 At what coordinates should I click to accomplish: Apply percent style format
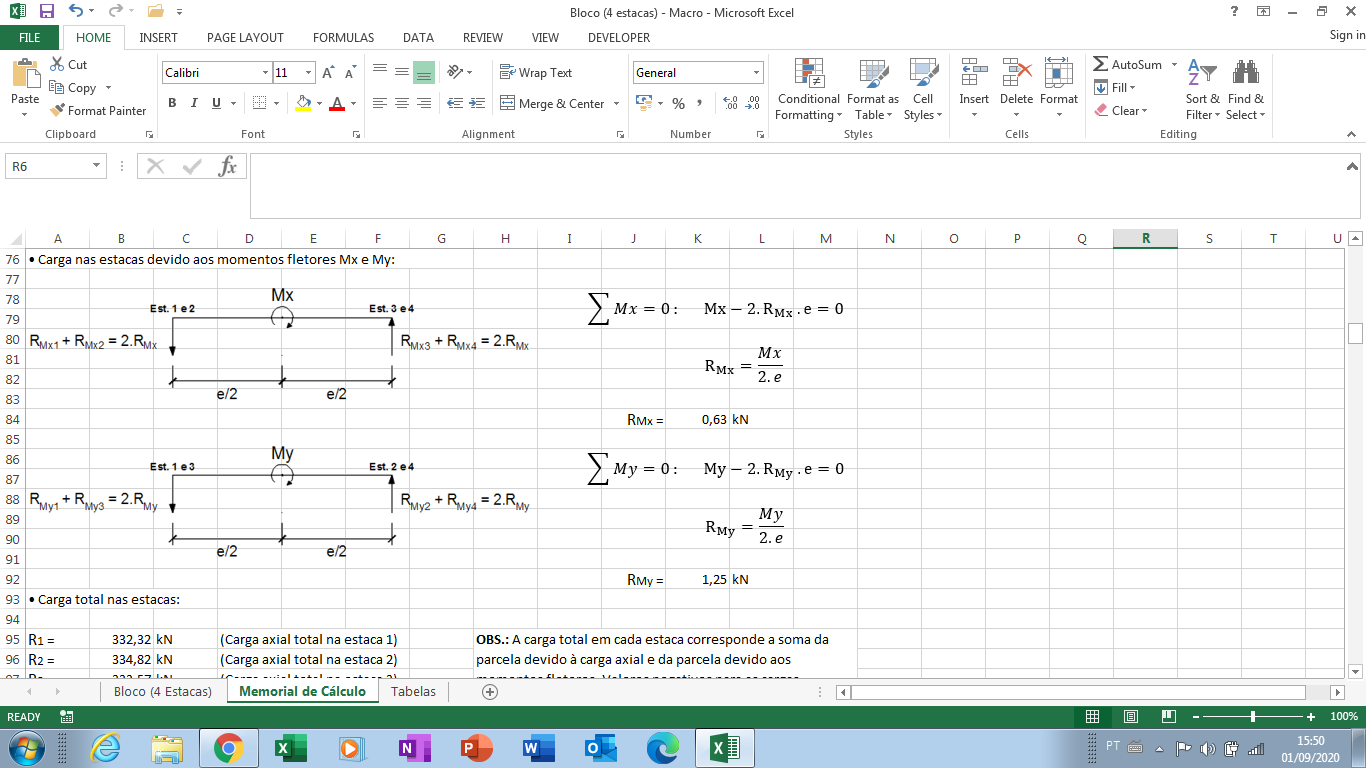tap(678, 103)
